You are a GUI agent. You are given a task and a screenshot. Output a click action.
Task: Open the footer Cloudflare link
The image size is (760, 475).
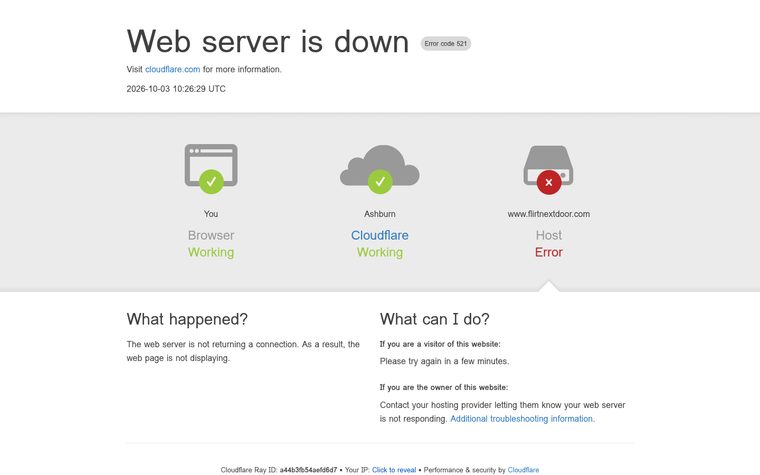pos(523,470)
